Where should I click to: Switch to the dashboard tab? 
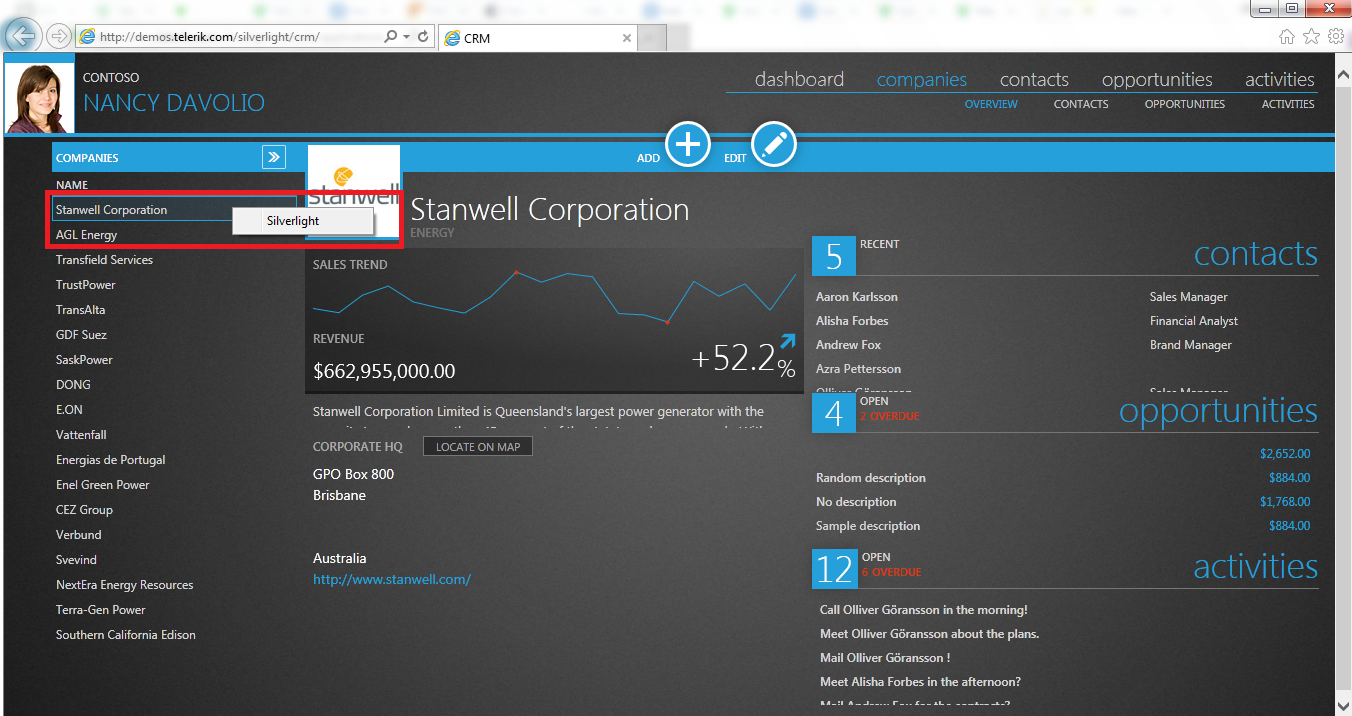click(x=799, y=80)
